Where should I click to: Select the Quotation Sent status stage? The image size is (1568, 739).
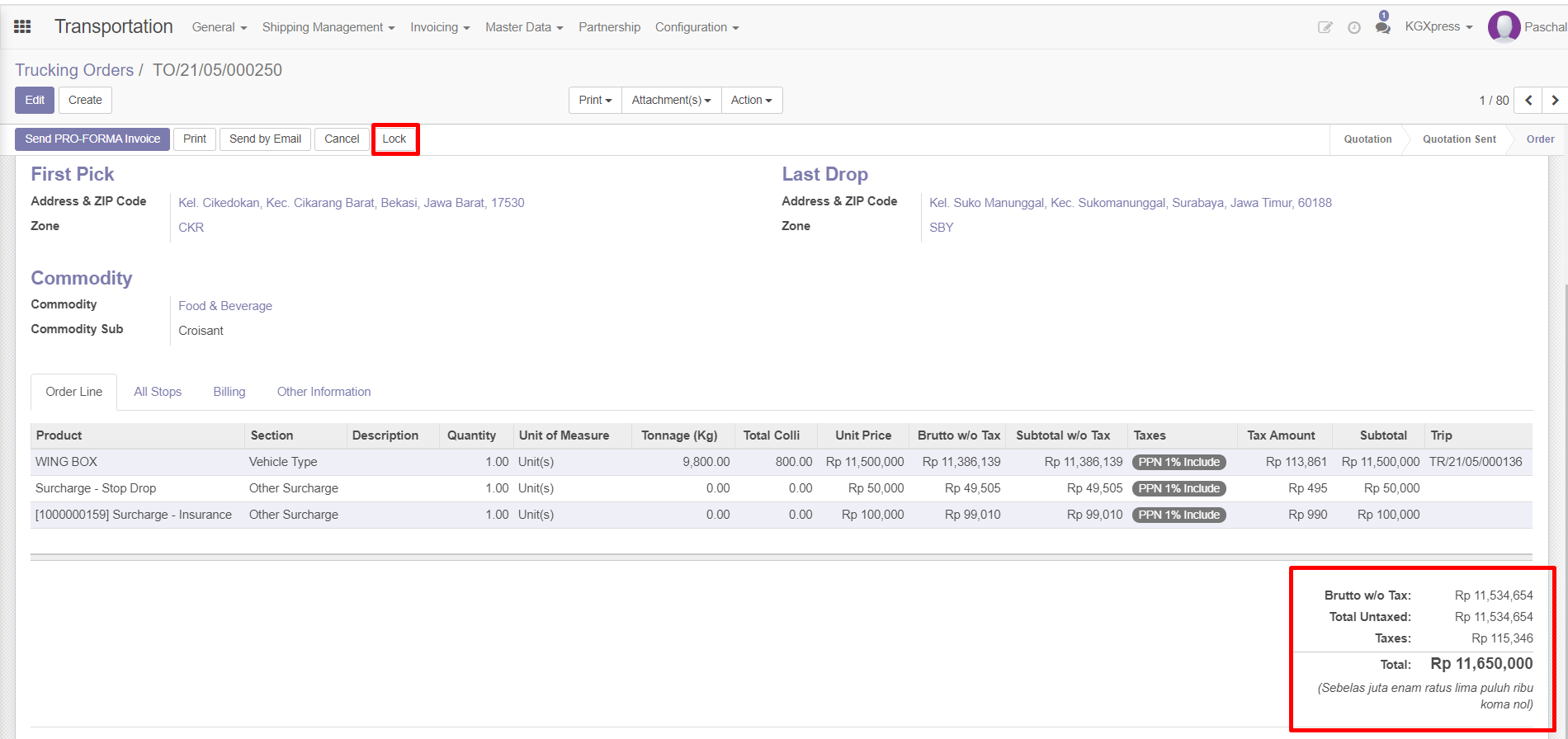coord(1459,139)
